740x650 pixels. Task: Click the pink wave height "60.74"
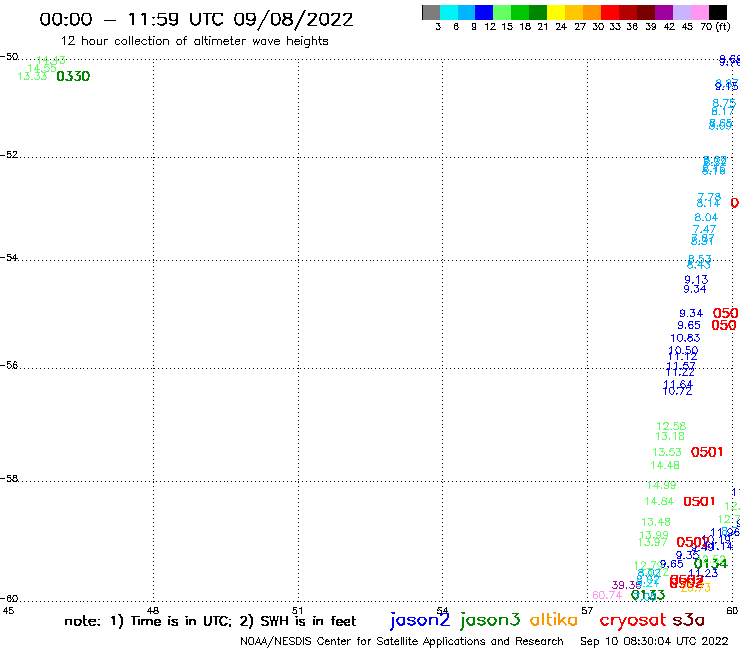(607, 595)
